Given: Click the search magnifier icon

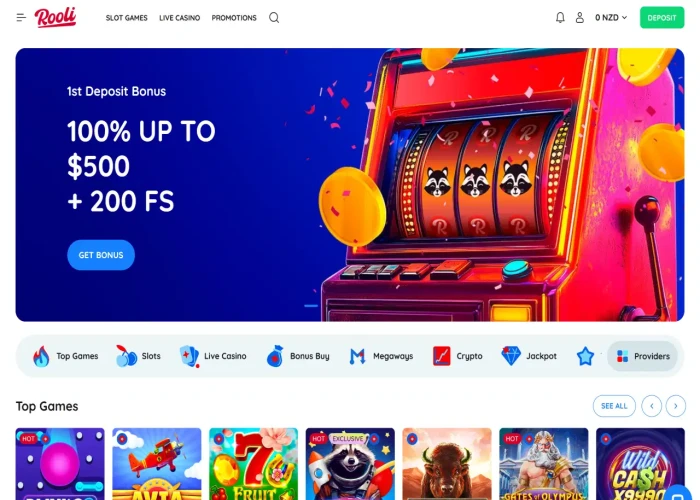Looking at the screenshot, I should pyautogui.click(x=274, y=18).
